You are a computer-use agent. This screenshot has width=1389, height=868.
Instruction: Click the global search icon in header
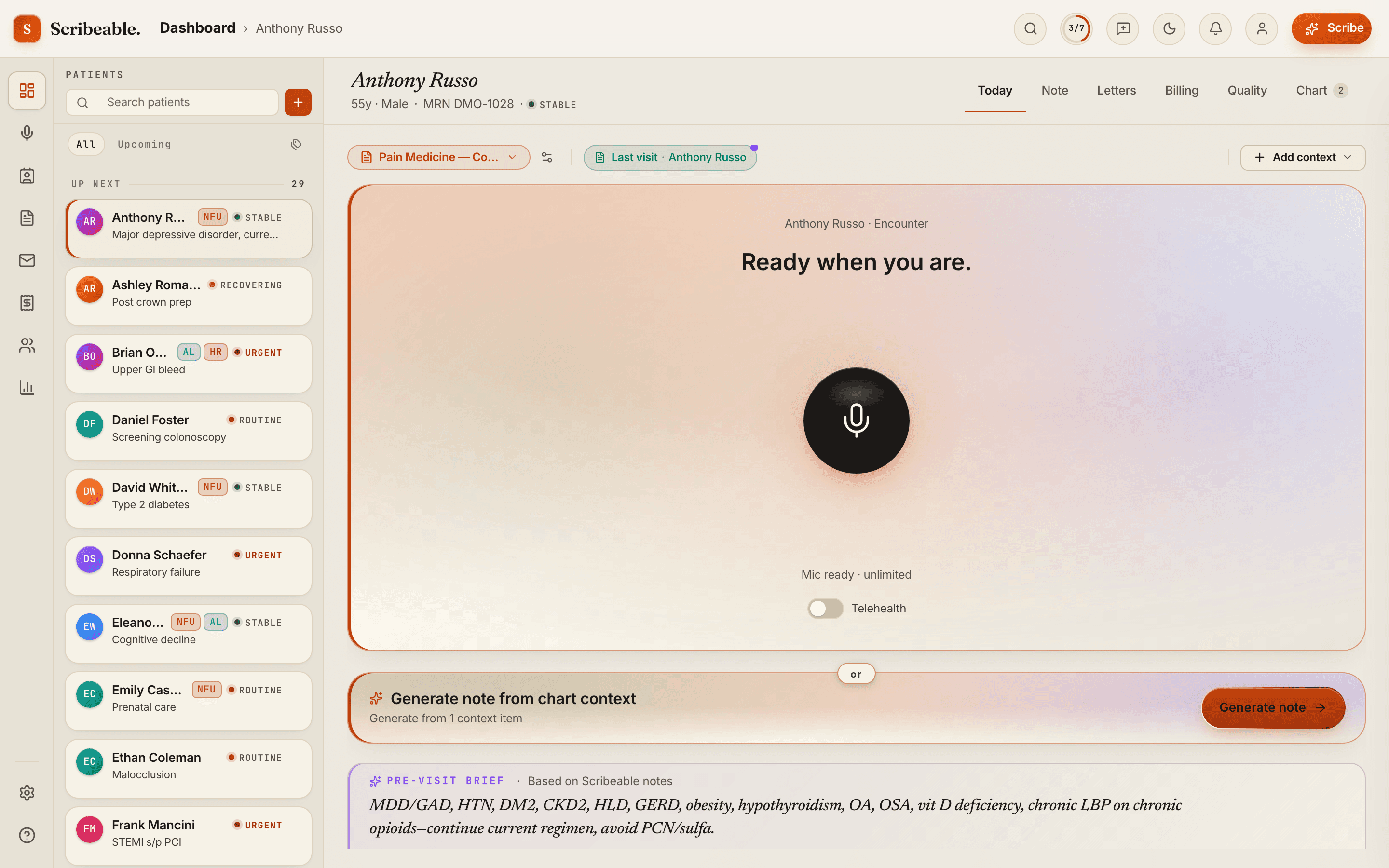[1030, 28]
